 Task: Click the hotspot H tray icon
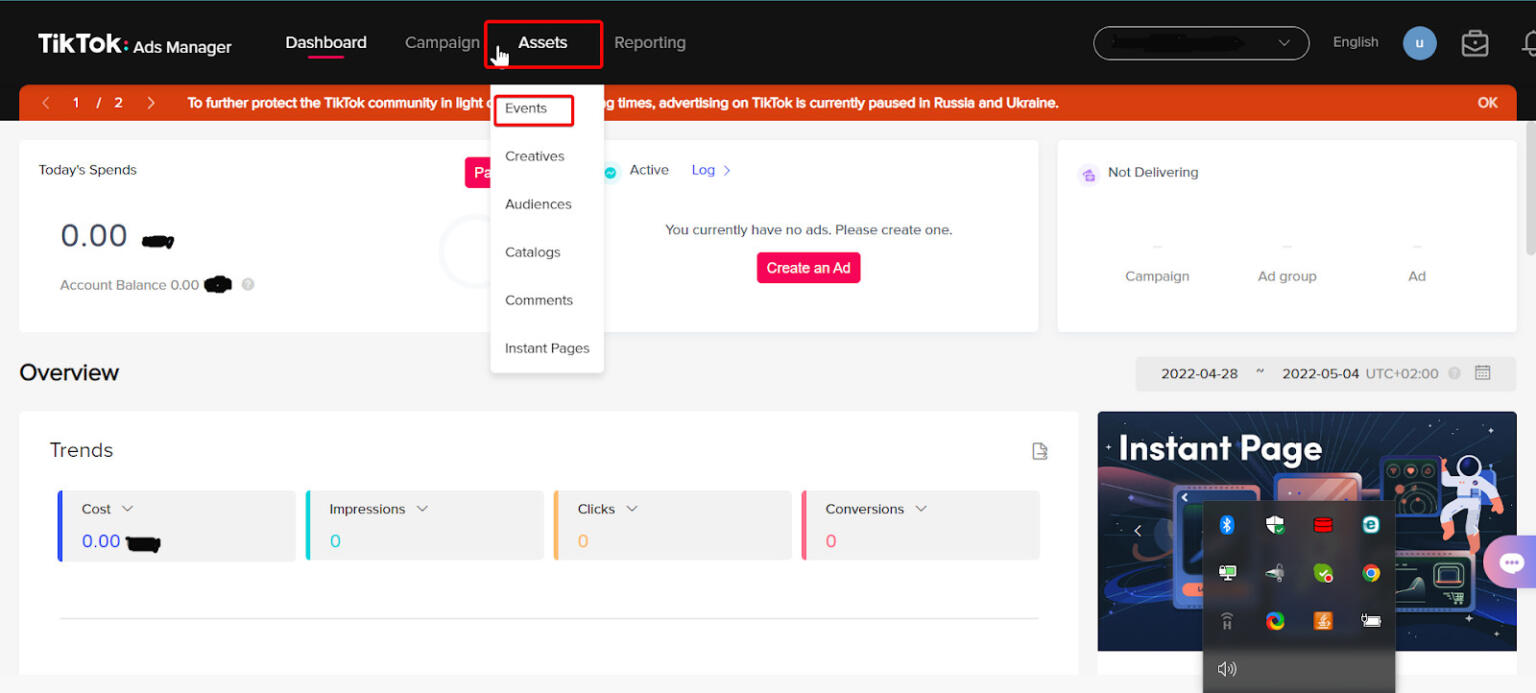click(1227, 621)
